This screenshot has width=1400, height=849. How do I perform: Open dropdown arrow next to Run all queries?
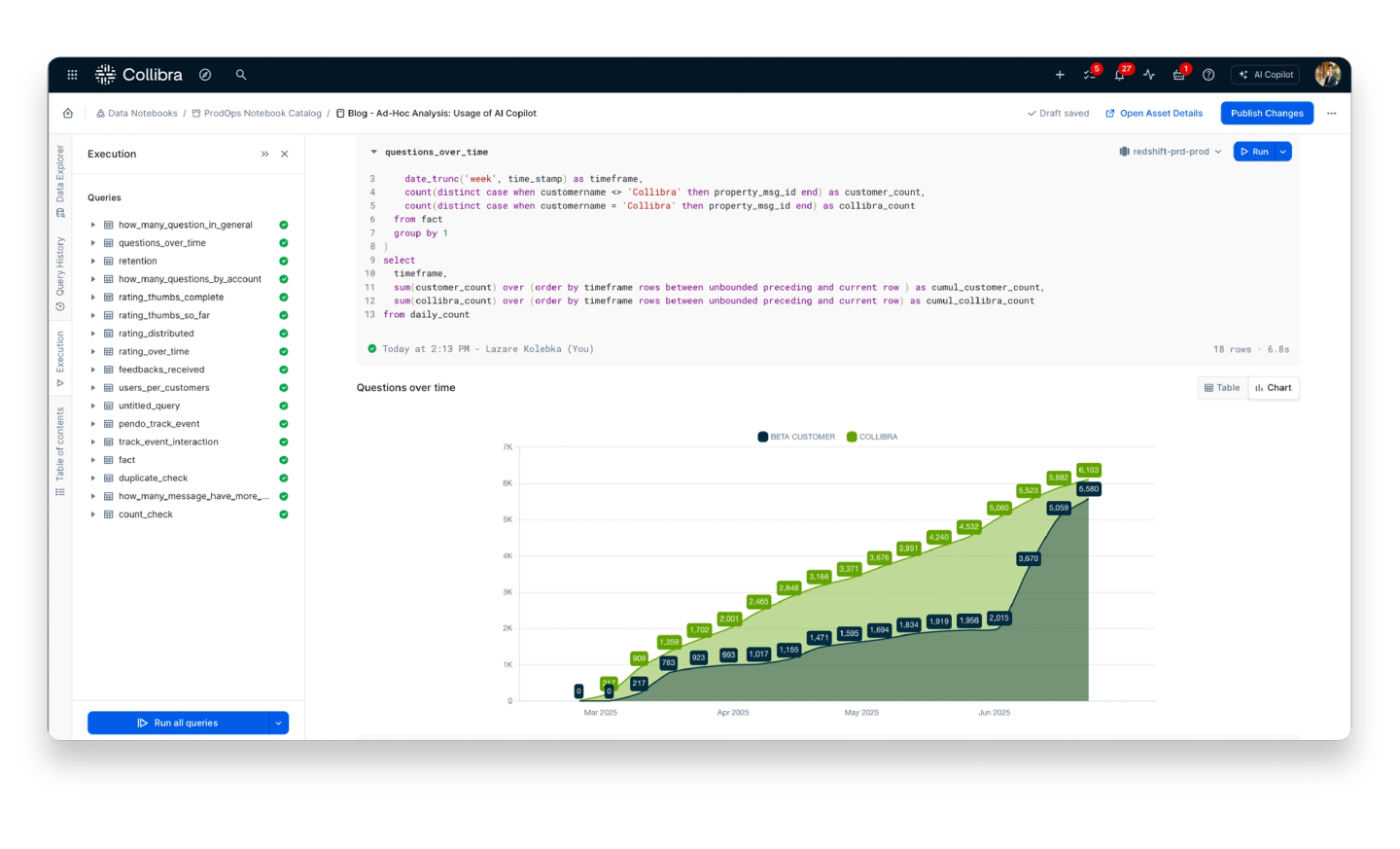[x=279, y=724]
